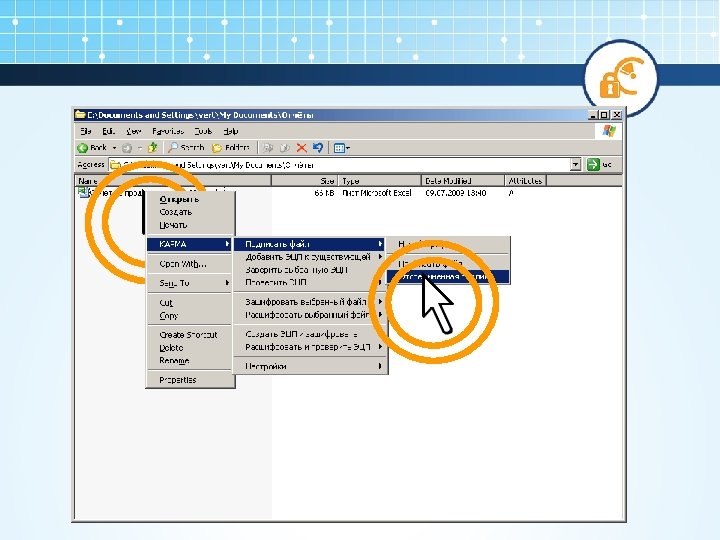Click the blue Undo arrow toolbar icon

pyautogui.click(x=318, y=148)
